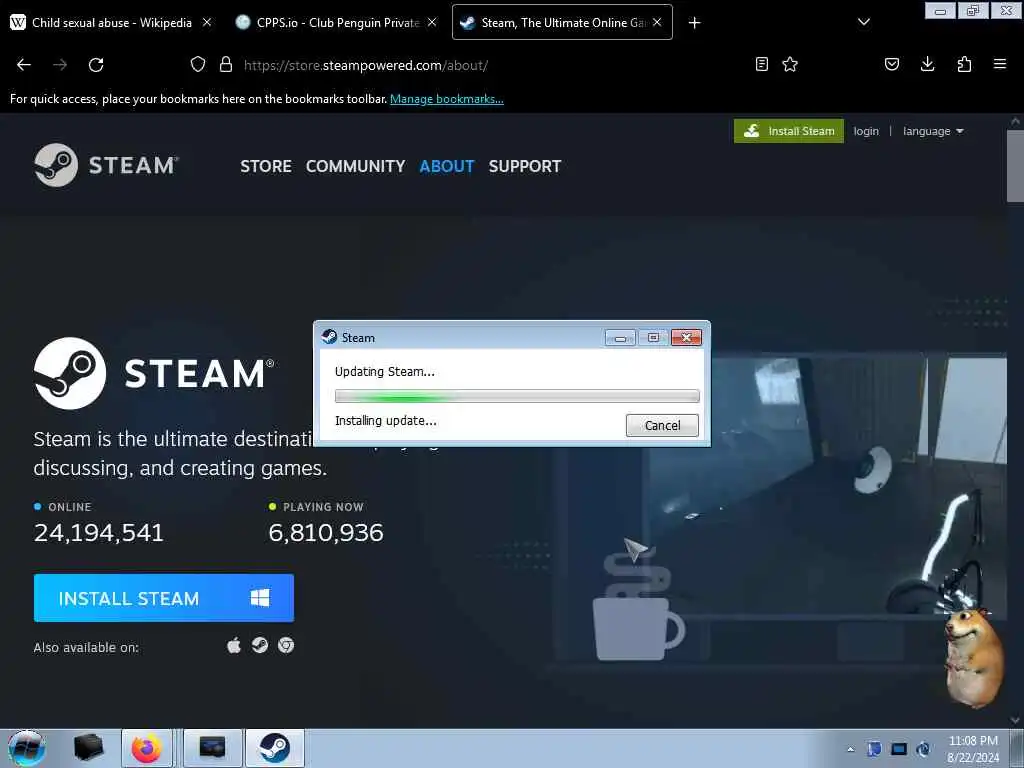
Task: Open the tracking protection shield icon
Action: click(198, 65)
